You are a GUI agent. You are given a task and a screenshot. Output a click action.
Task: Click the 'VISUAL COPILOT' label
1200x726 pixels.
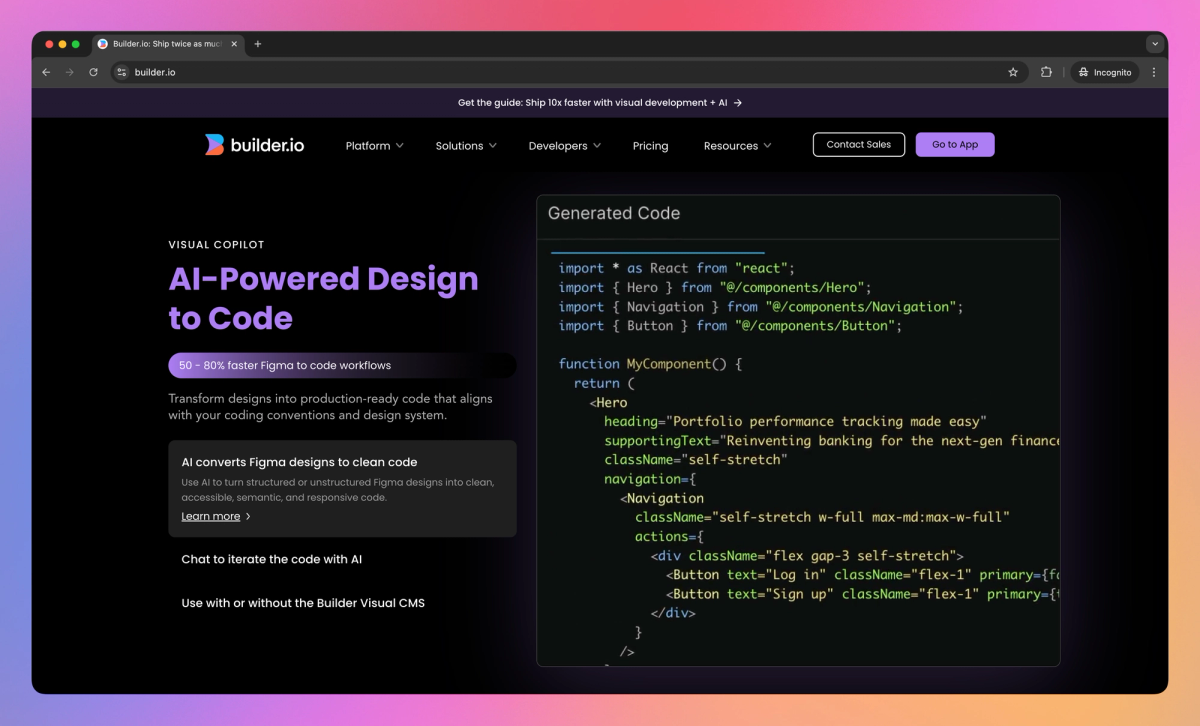(216, 245)
